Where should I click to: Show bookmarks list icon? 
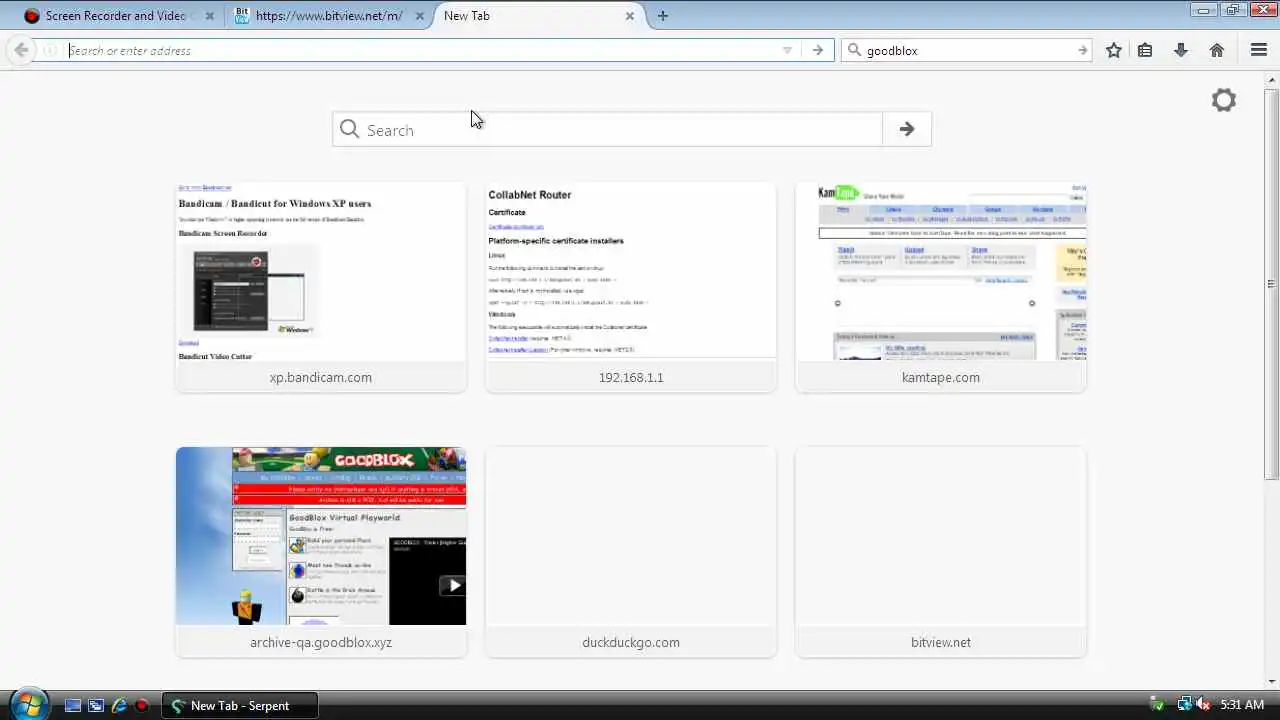point(1145,50)
